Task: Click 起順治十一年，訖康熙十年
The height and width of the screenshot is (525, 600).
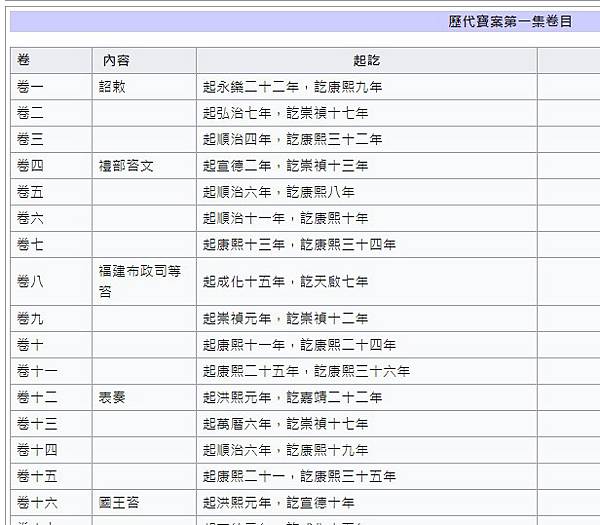Action: point(285,218)
